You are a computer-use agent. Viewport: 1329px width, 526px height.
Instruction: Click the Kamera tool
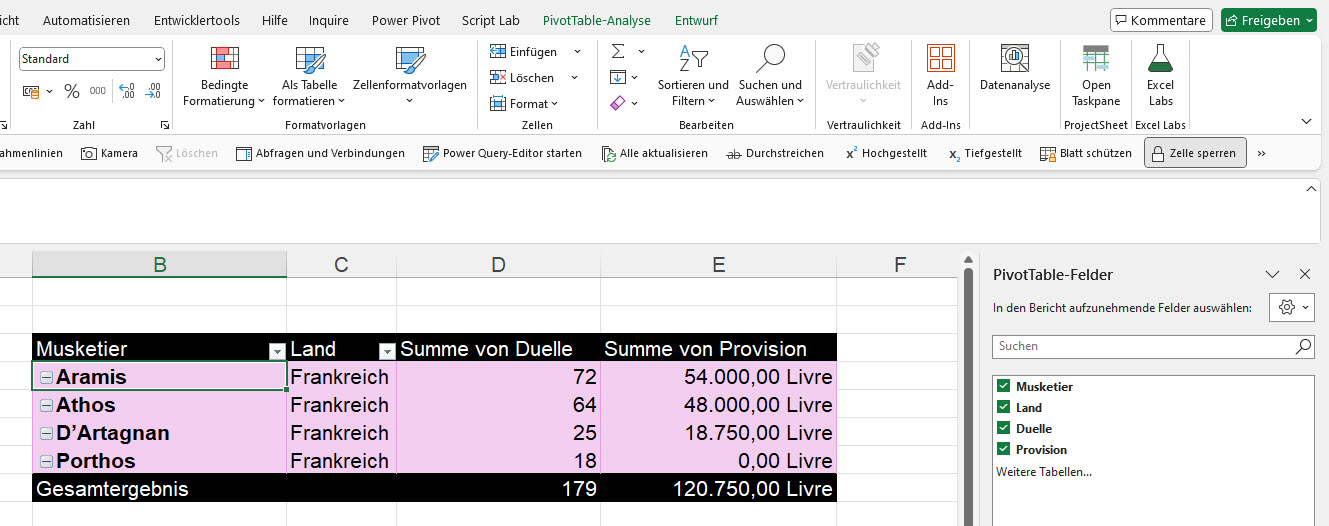(x=110, y=153)
